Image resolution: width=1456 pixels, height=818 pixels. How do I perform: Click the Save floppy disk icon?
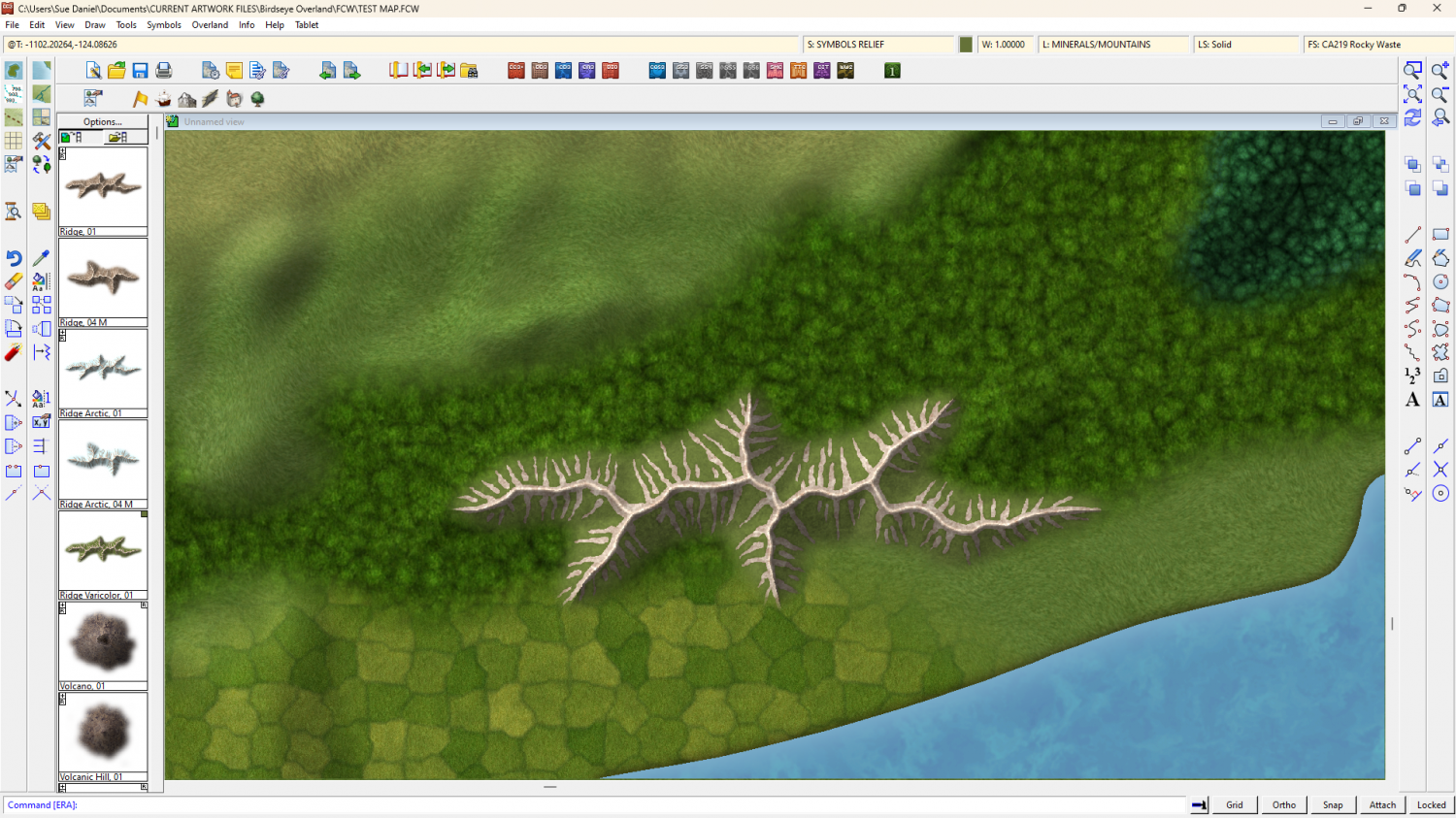(x=141, y=71)
